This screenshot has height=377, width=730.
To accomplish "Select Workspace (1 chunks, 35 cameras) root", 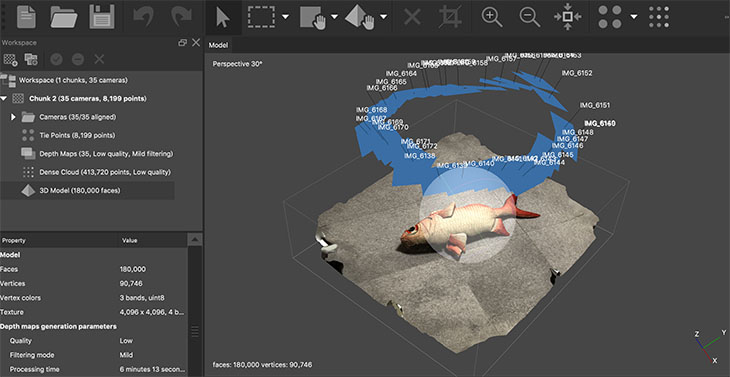I will pyautogui.click(x=73, y=80).
